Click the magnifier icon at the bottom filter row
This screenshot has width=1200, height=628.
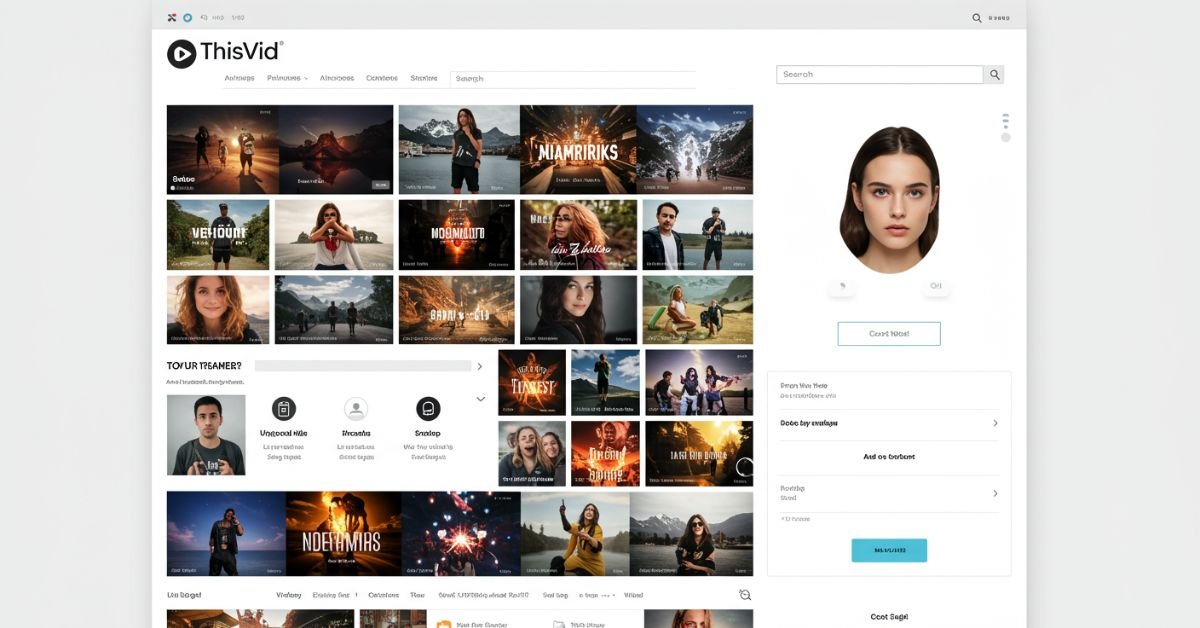click(x=744, y=595)
